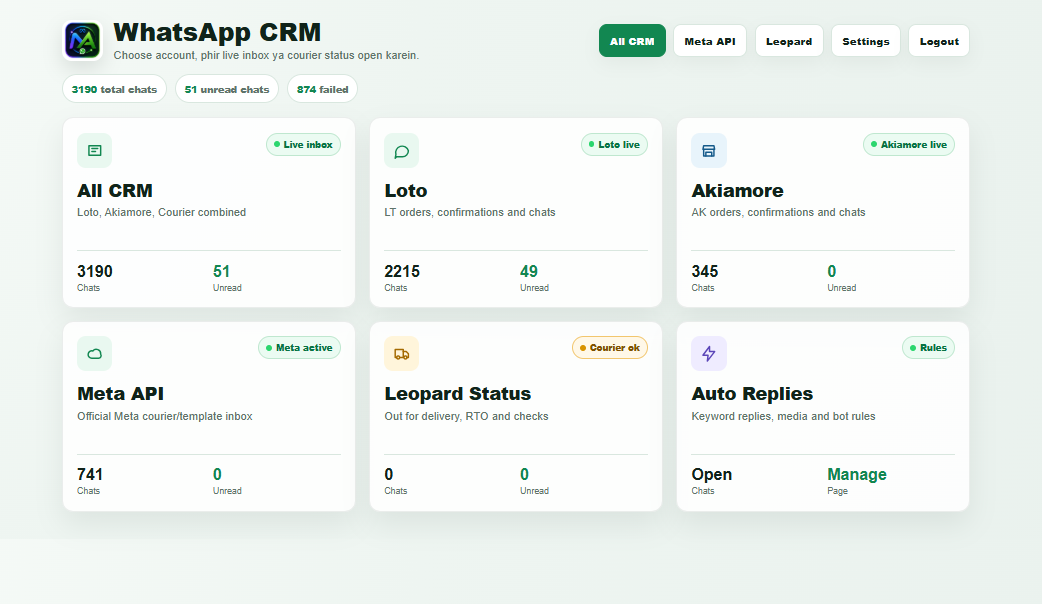Click the Meta active status badge
Viewport: 1042px width, 604px height.
click(x=299, y=348)
